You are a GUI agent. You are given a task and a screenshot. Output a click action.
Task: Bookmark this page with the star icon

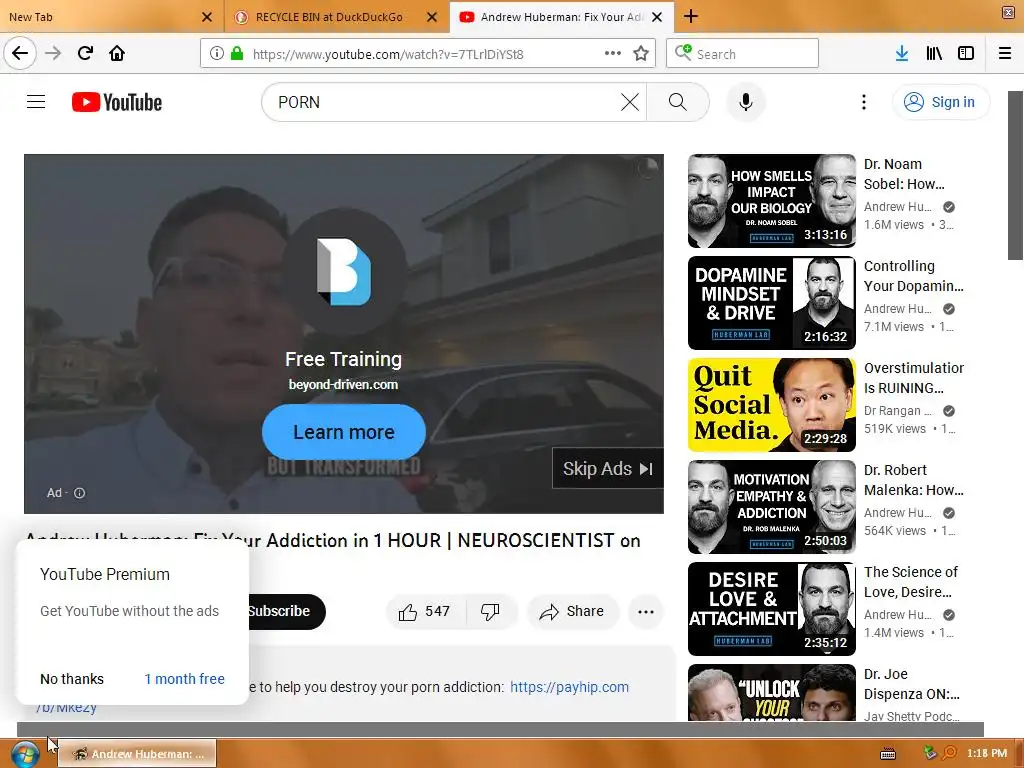tap(641, 53)
